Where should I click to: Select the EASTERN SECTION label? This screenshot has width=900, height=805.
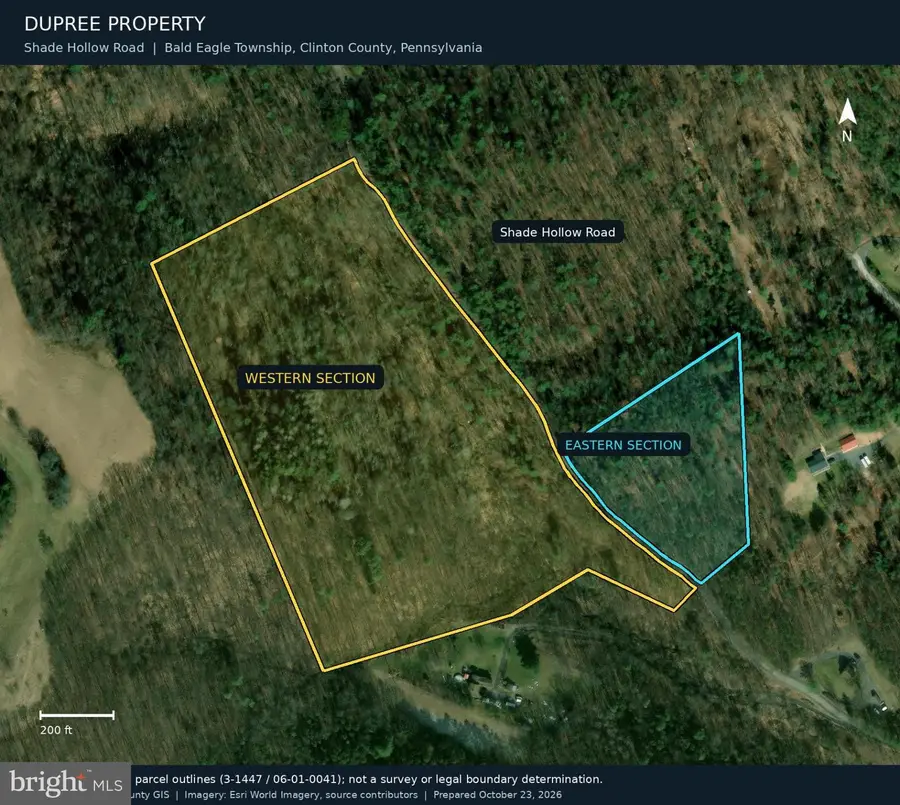[x=623, y=445]
